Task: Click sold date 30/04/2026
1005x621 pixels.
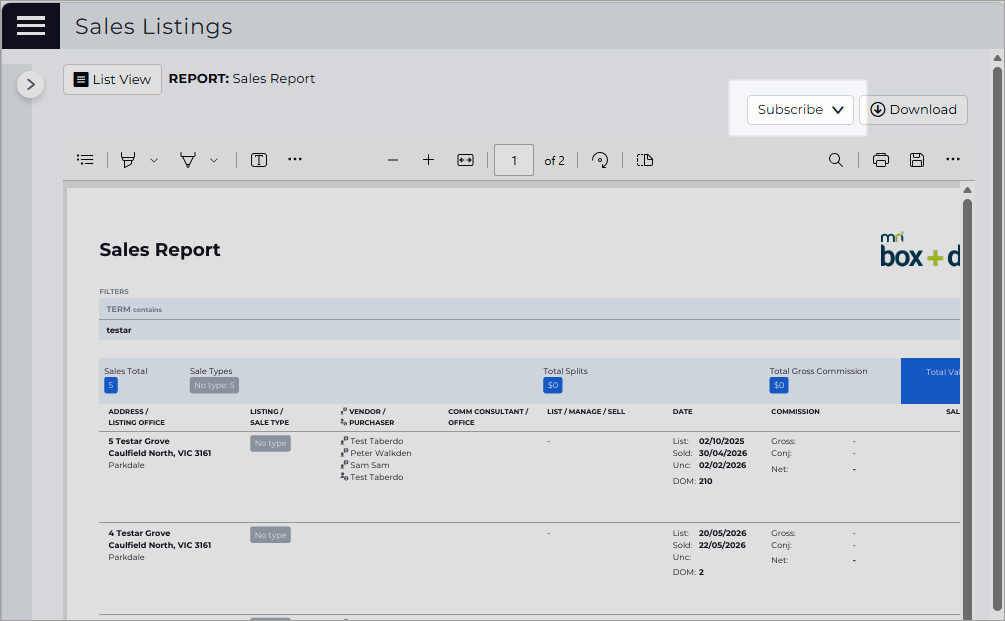Action: click(x=723, y=453)
